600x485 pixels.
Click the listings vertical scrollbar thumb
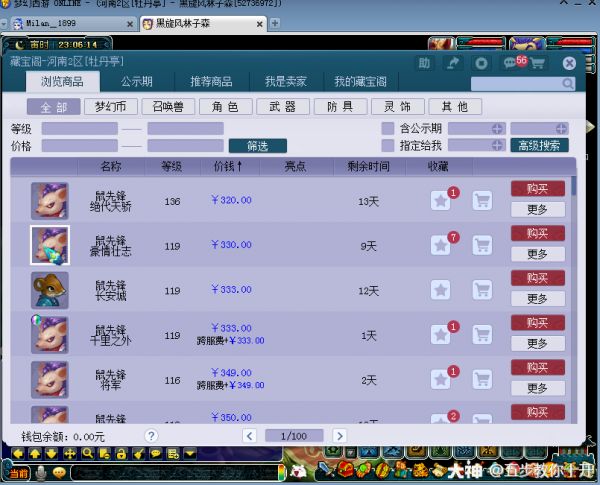tap(574, 186)
